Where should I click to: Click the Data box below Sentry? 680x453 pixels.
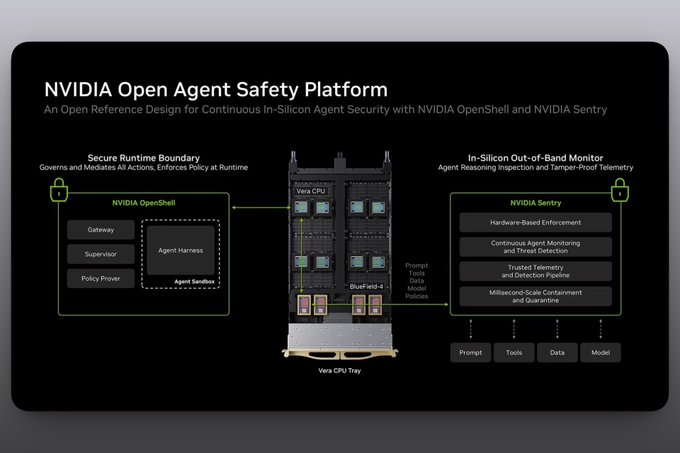tap(557, 352)
